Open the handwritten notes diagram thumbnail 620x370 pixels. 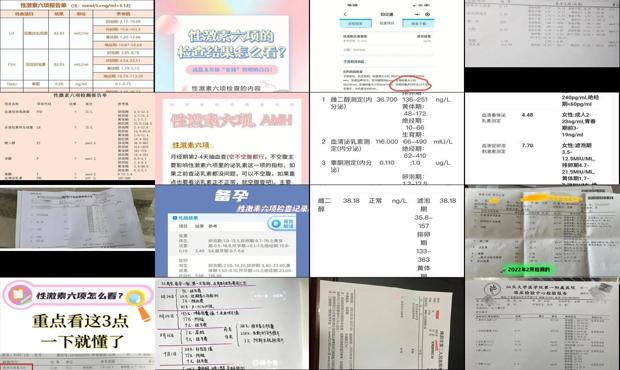232,324
